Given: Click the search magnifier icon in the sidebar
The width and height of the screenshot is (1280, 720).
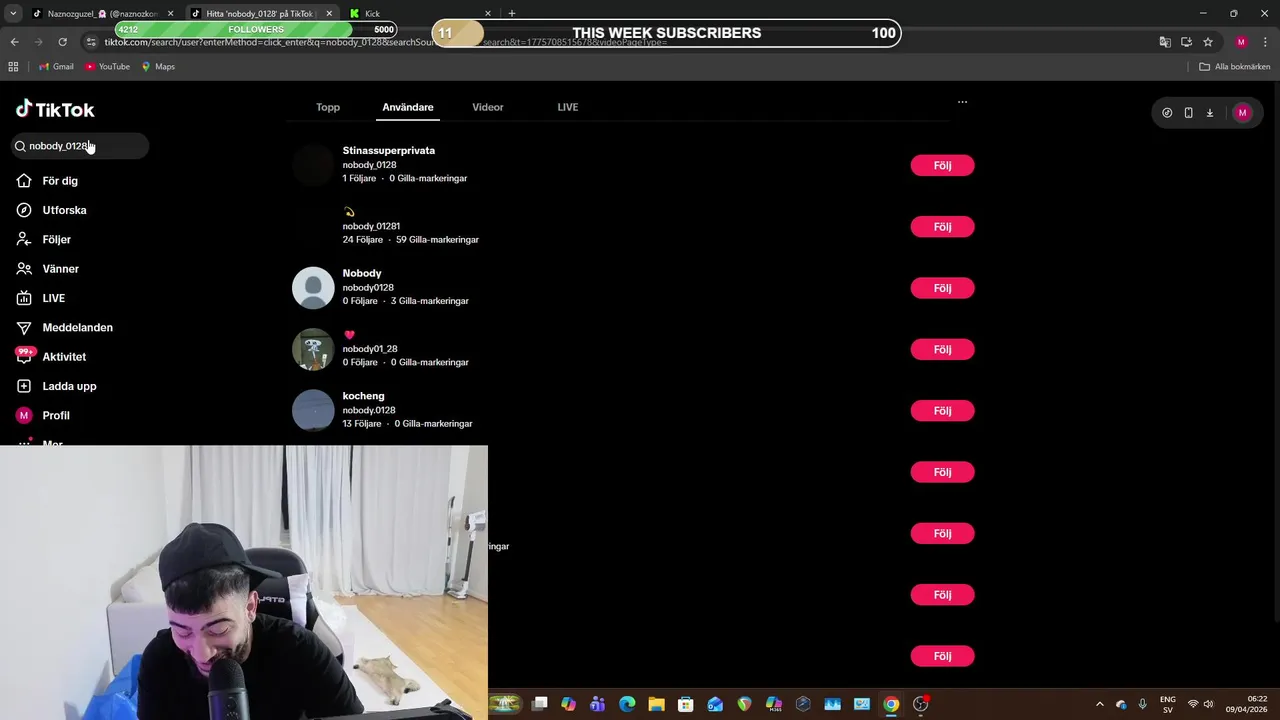Looking at the screenshot, I should (x=20, y=146).
